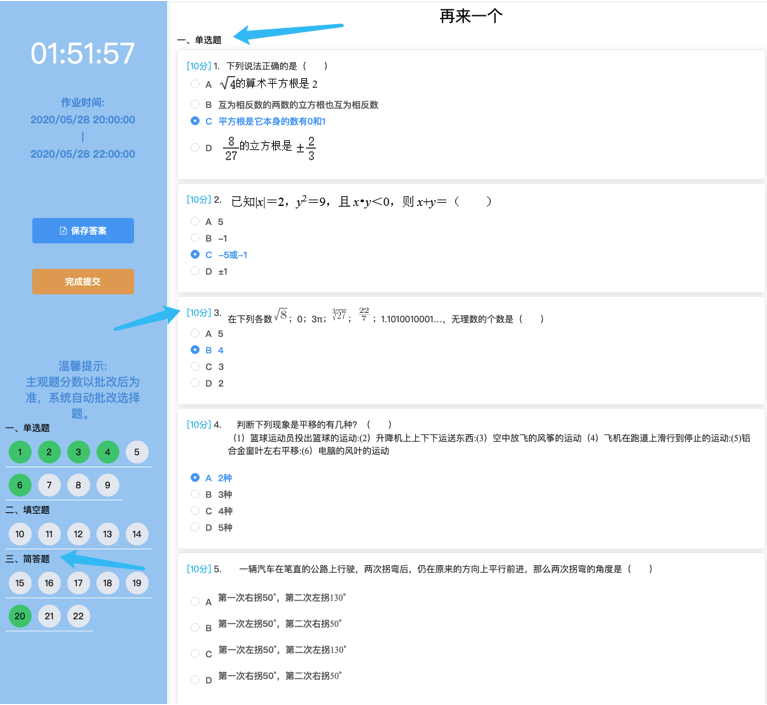The image size is (767, 705).
Task: Submit with the 完成提交 button
Action: click(x=83, y=281)
